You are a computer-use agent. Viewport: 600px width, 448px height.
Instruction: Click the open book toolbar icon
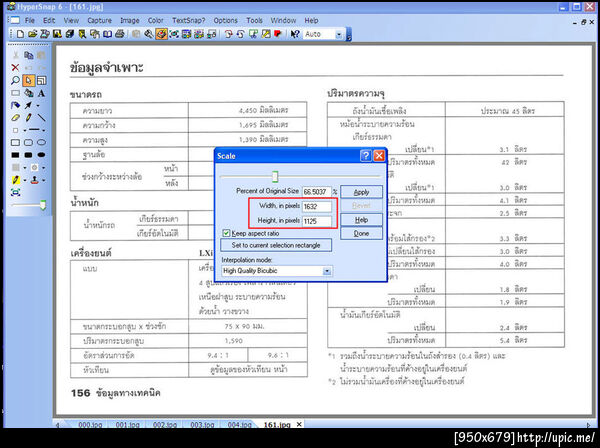108,34
